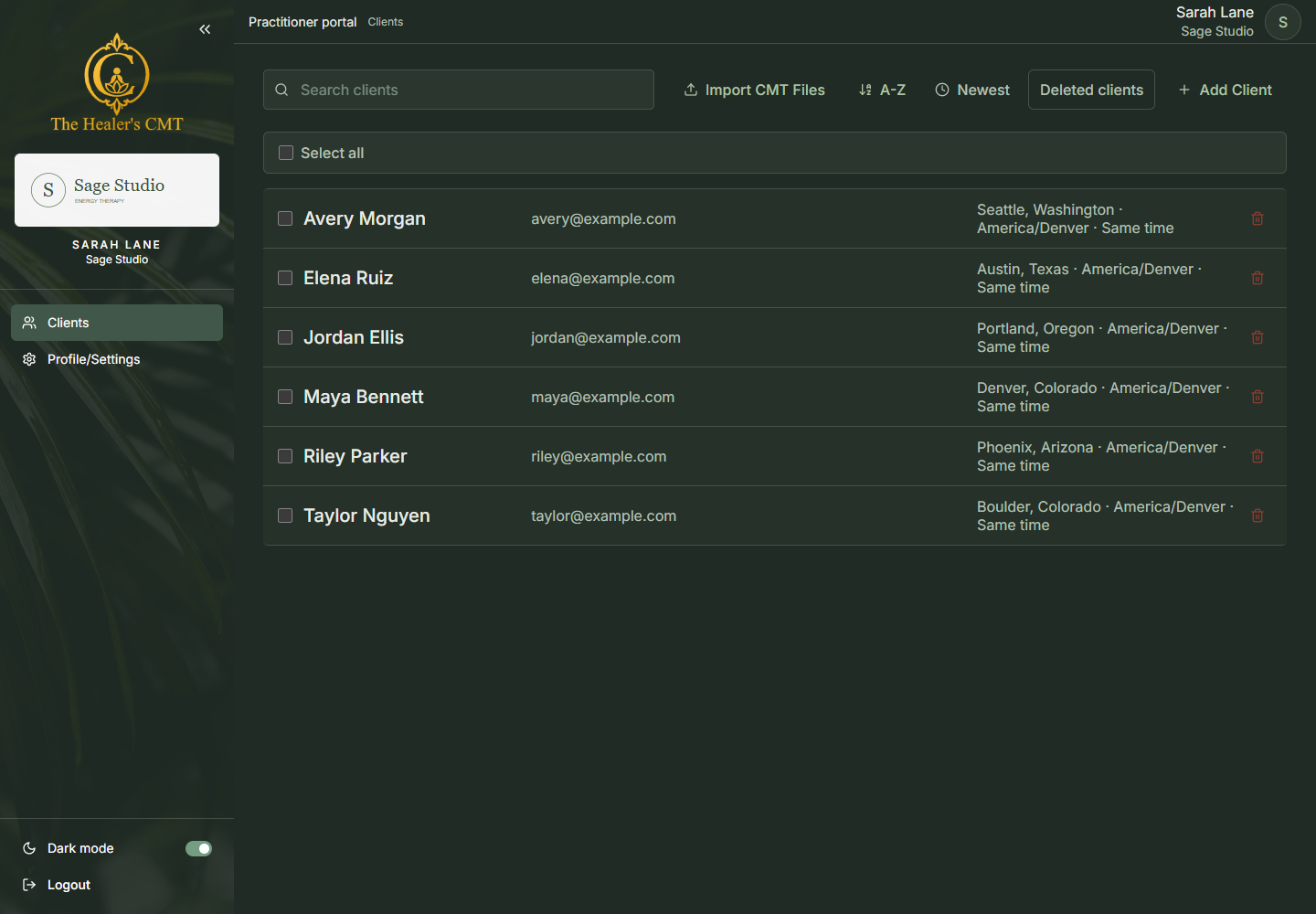Click the SARAH LANE sidebar label
This screenshot has height=914, width=1316.
(x=117, y=244)
